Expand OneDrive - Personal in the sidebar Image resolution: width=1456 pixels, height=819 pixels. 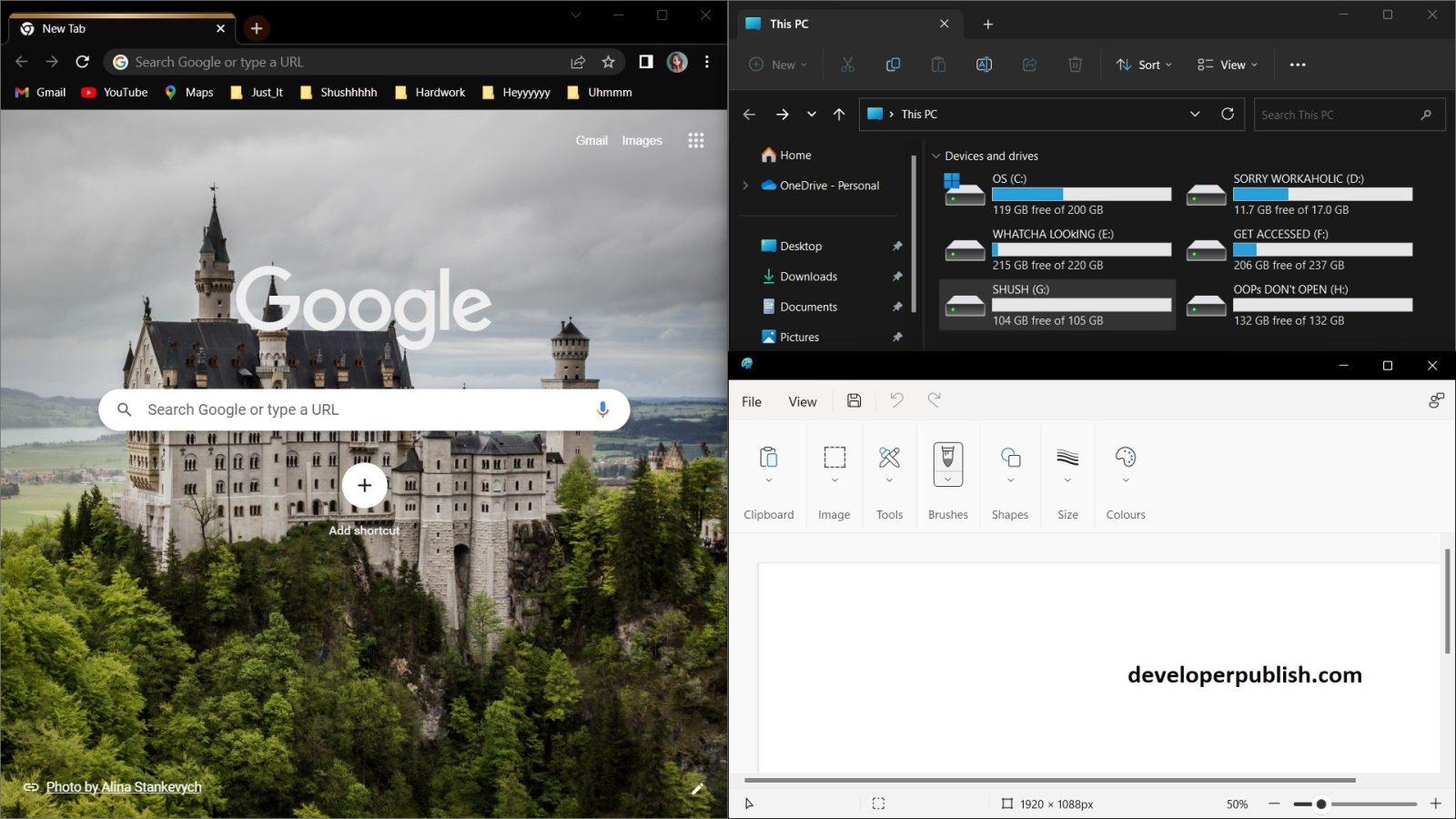(x=745, y=185)
